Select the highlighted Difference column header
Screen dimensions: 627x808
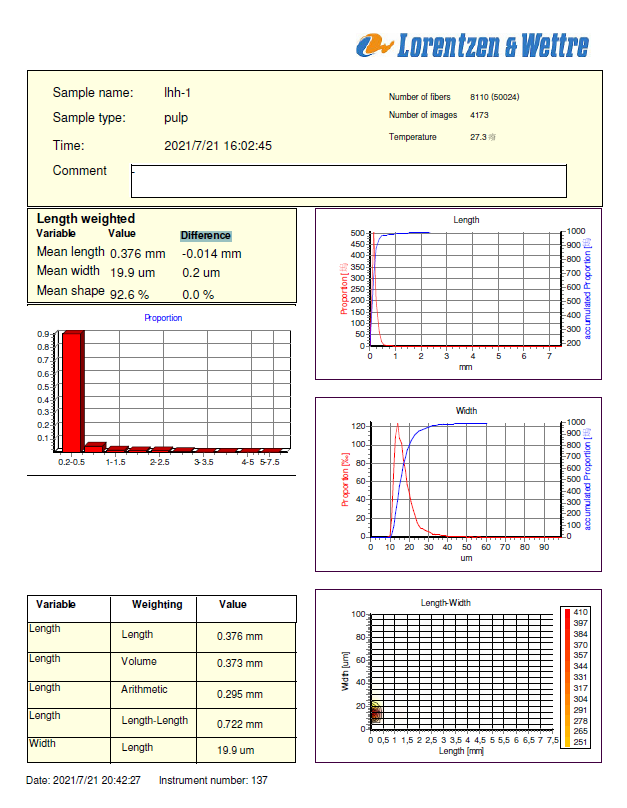click(206, 236)
